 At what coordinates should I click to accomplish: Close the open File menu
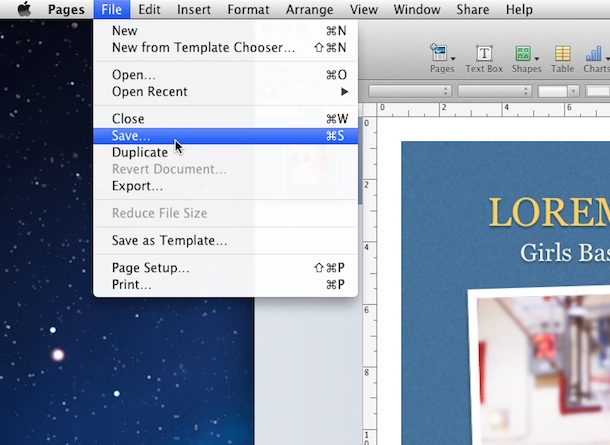(x=111, y=9)
